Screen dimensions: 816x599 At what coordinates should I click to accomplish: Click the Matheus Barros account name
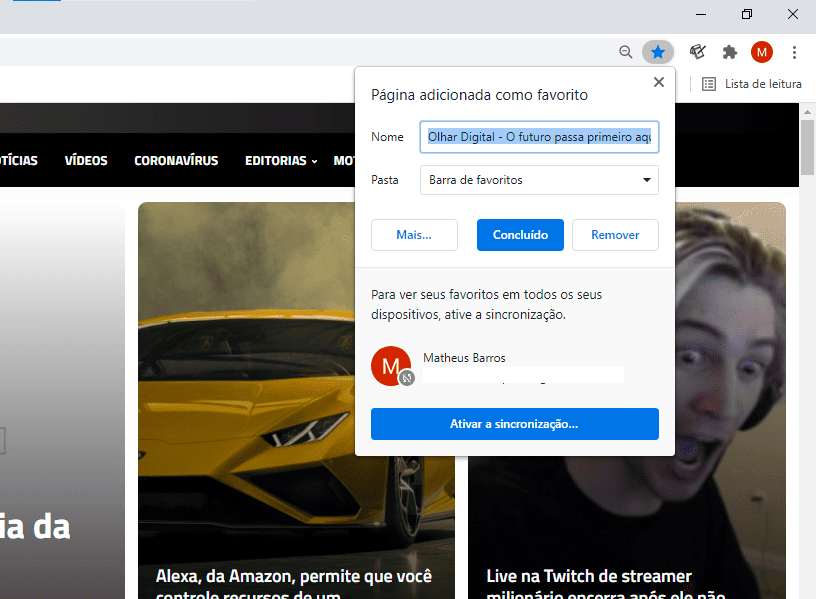[464, 358]
